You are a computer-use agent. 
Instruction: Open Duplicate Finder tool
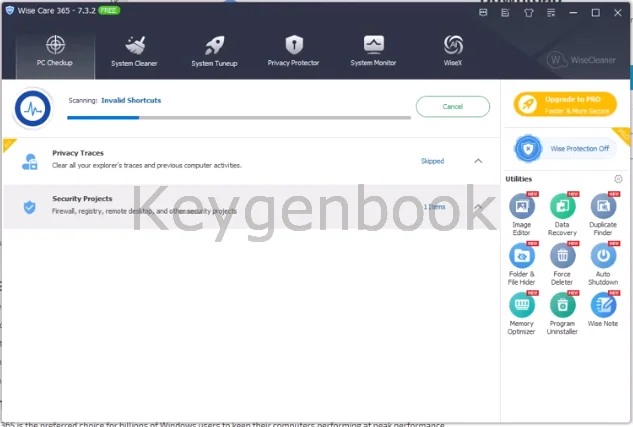click(603, 209)
